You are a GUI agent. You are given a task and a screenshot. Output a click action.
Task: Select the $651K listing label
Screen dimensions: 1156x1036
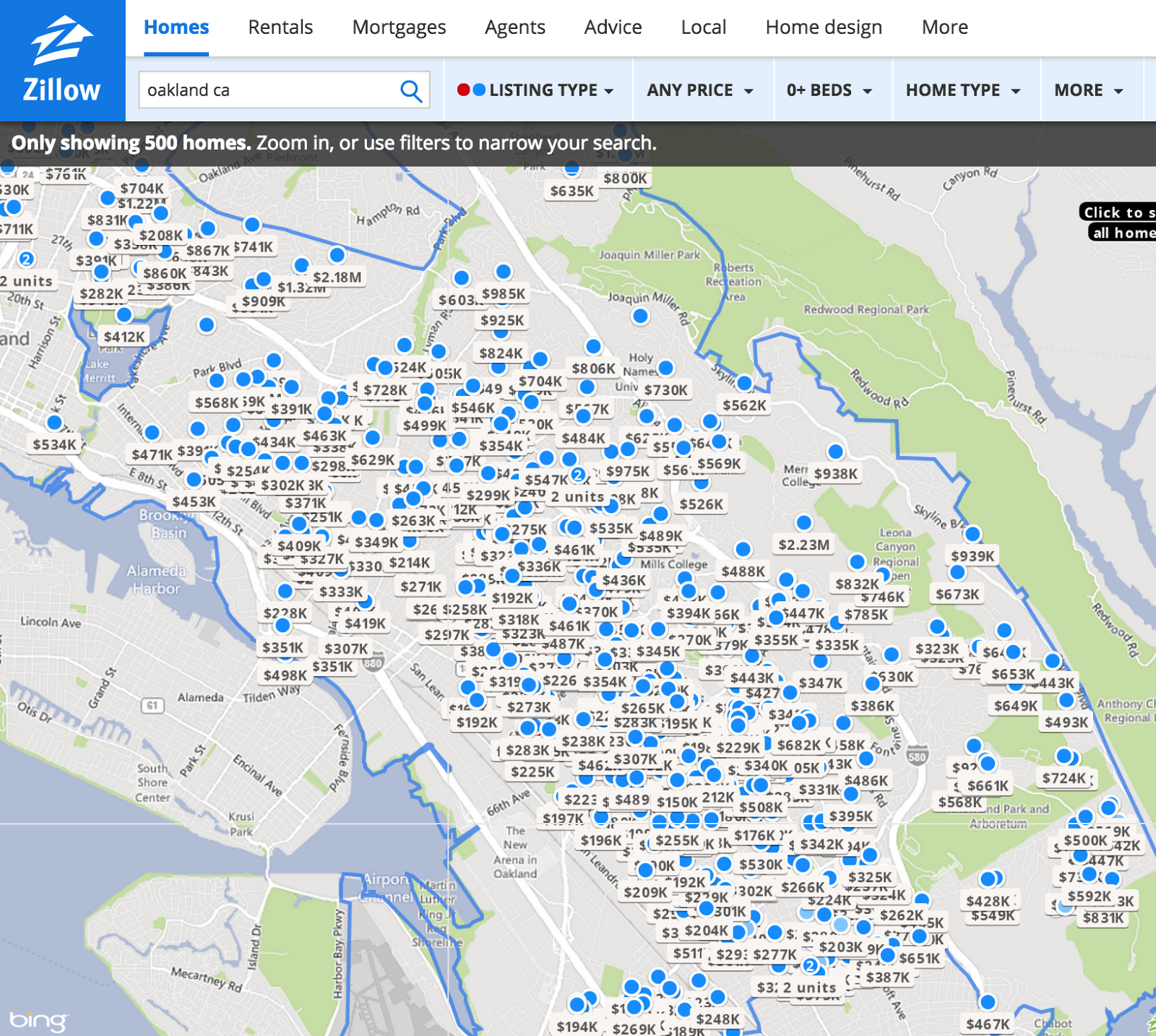(920, 959)
